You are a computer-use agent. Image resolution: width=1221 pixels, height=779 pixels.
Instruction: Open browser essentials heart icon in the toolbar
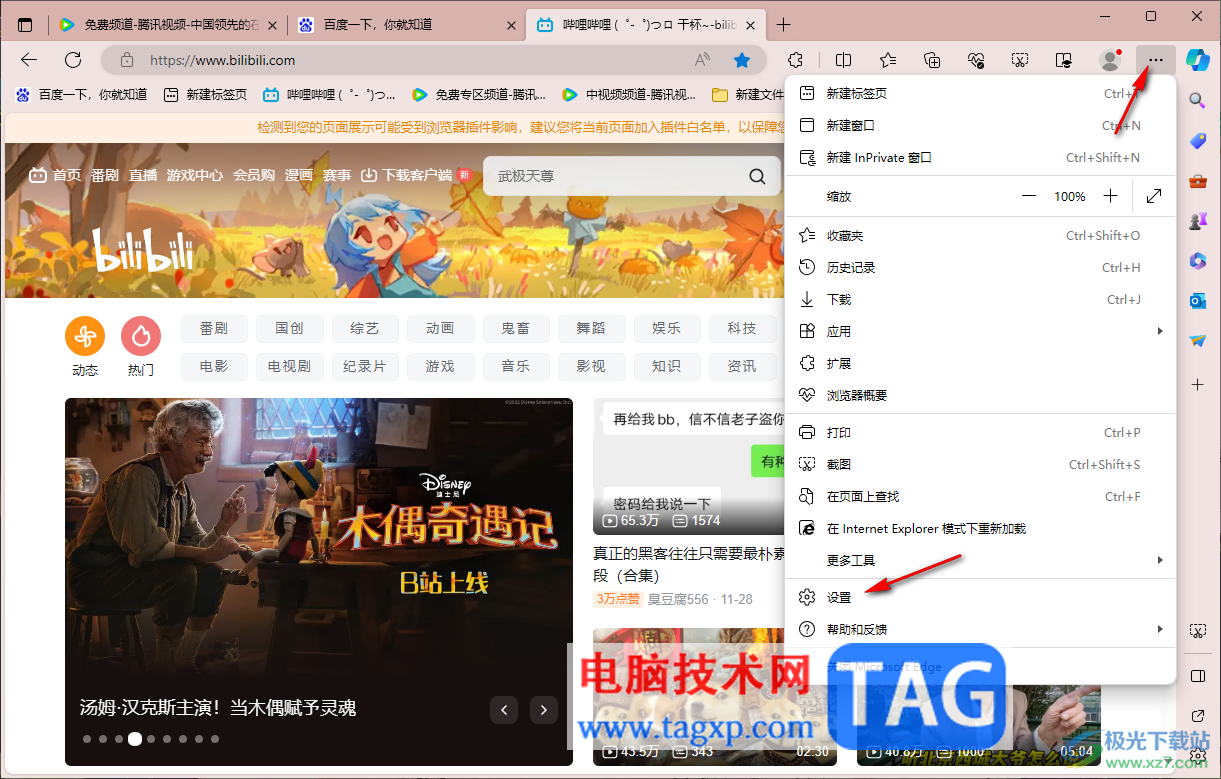(976, 60)
